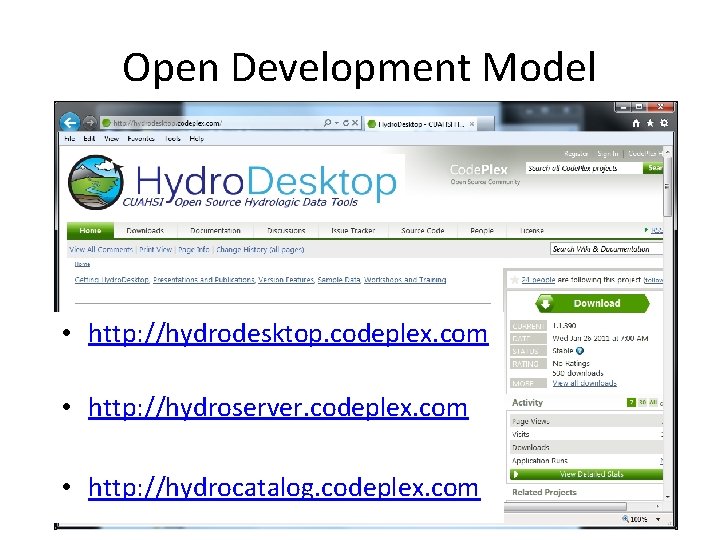Click the green CodePlex Search button
This screenshot has width=720, height=540.
point(653,168)
